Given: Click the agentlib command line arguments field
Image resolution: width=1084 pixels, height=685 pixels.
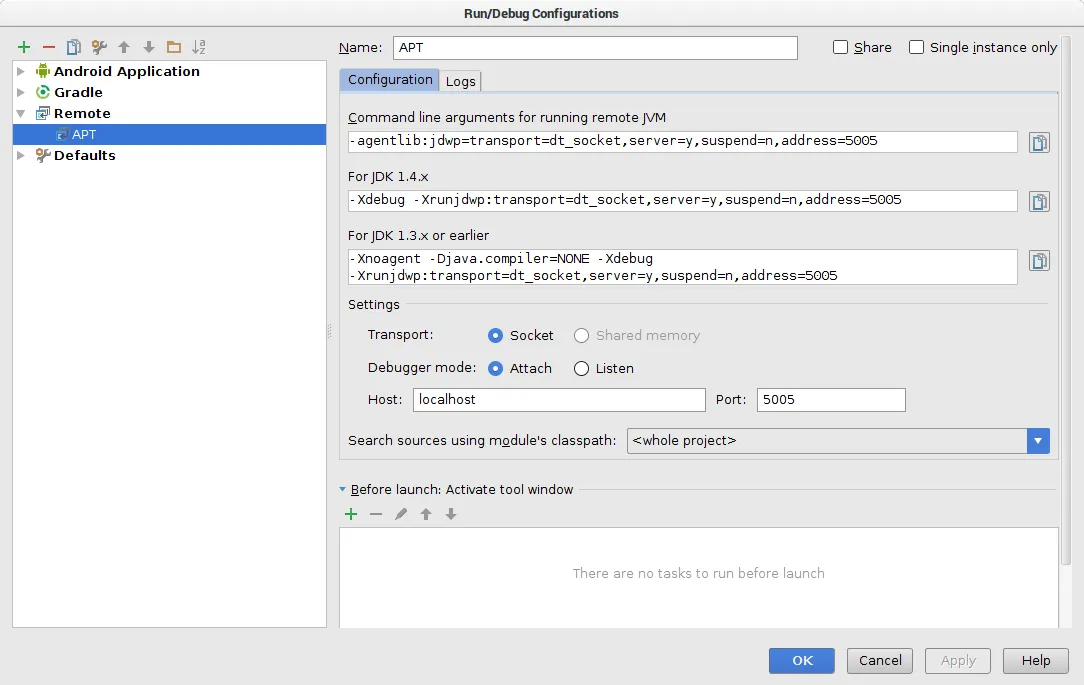Looking at the screenshot, I should (682, 142).
